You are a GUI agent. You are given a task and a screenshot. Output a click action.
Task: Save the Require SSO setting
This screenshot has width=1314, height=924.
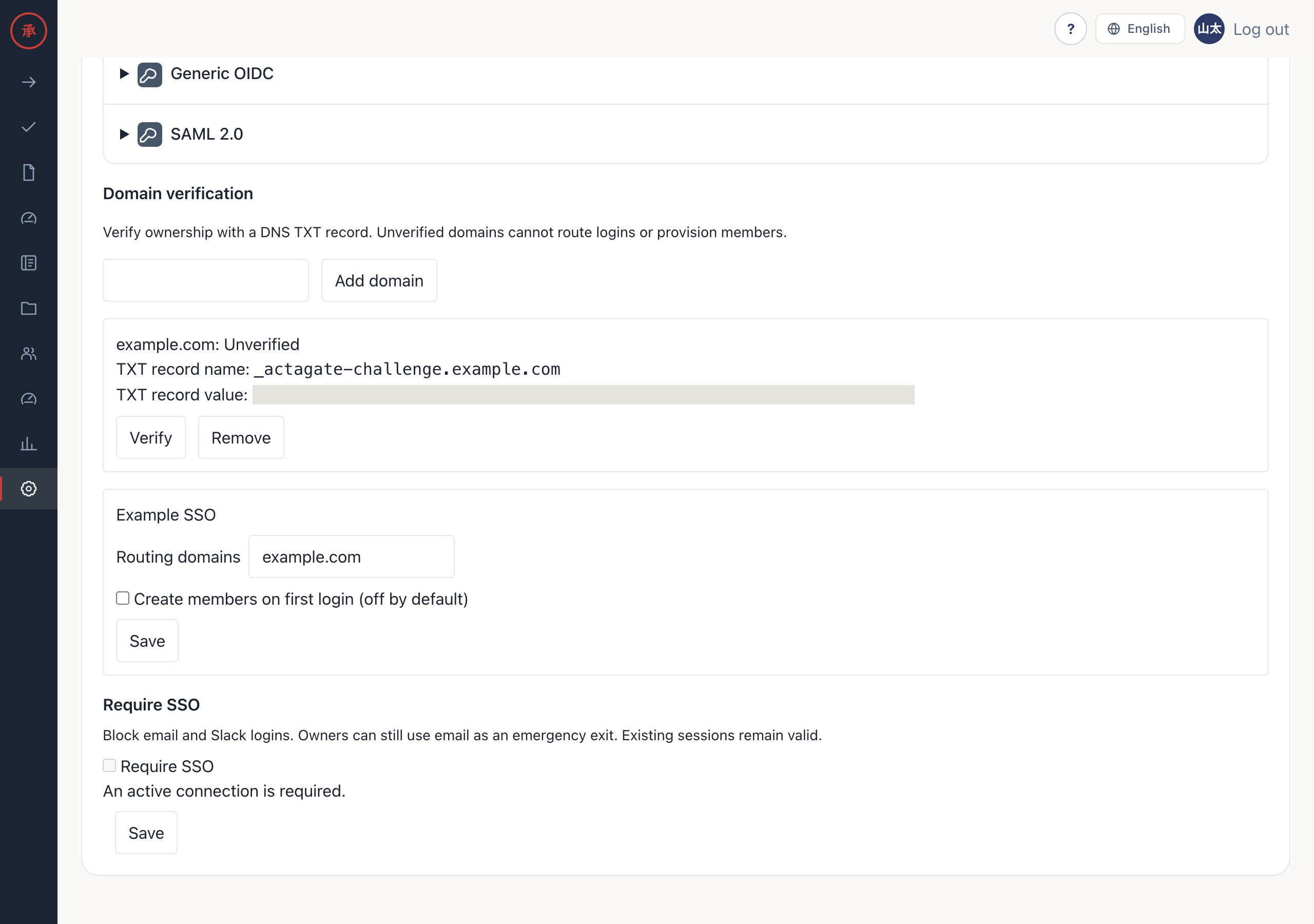click(x=146, y=833)
